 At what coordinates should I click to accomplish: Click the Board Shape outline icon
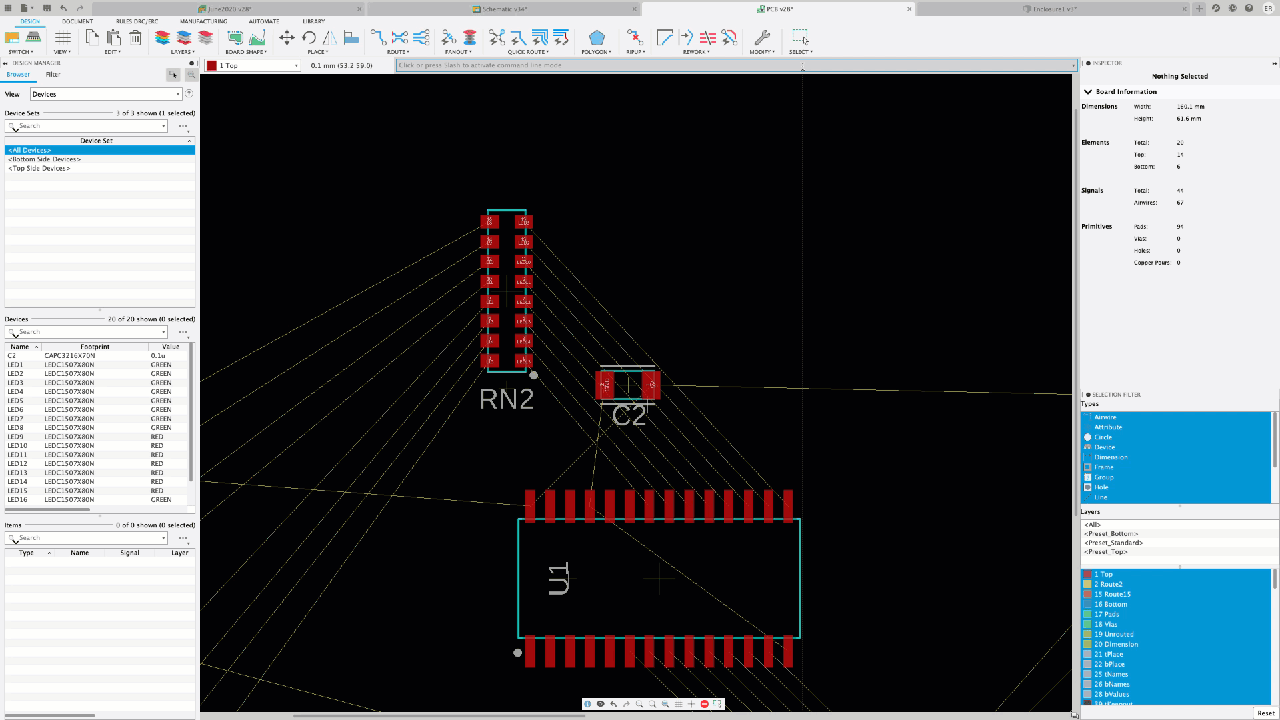pyautogui.click(x=235, y=38)
